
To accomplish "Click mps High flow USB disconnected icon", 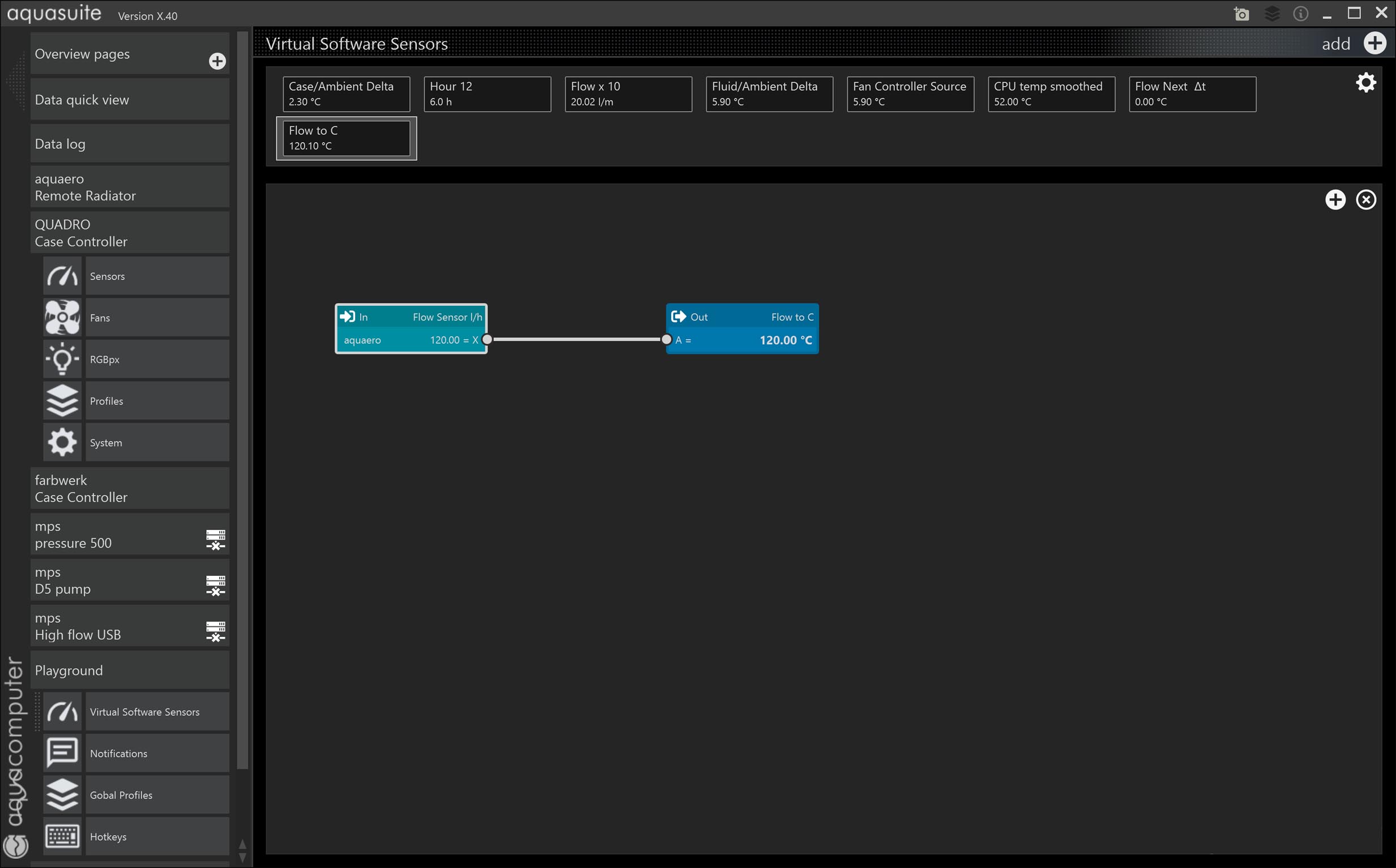I will [216, 631].
